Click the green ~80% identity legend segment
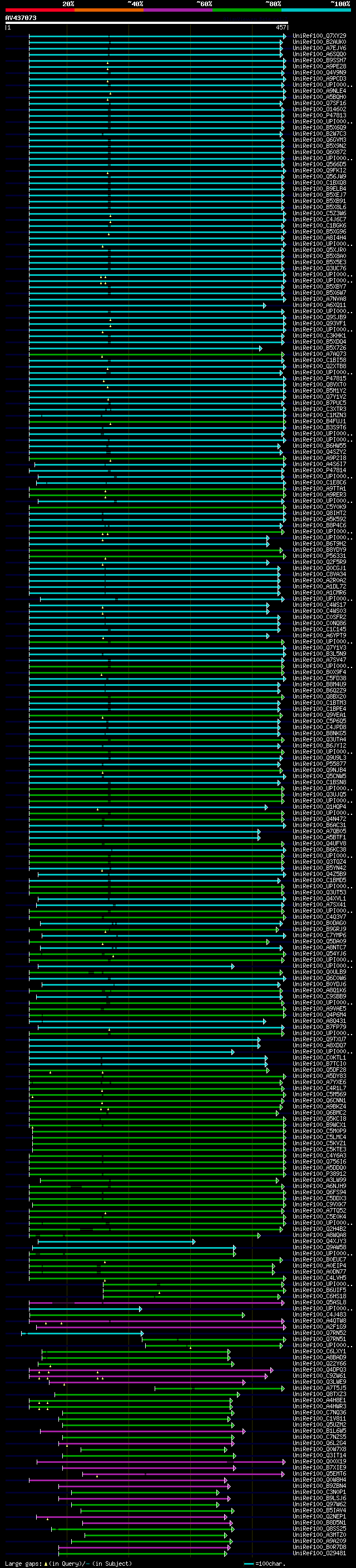Viewport: 356px width, 1568px height. click(x=247, y=10)
